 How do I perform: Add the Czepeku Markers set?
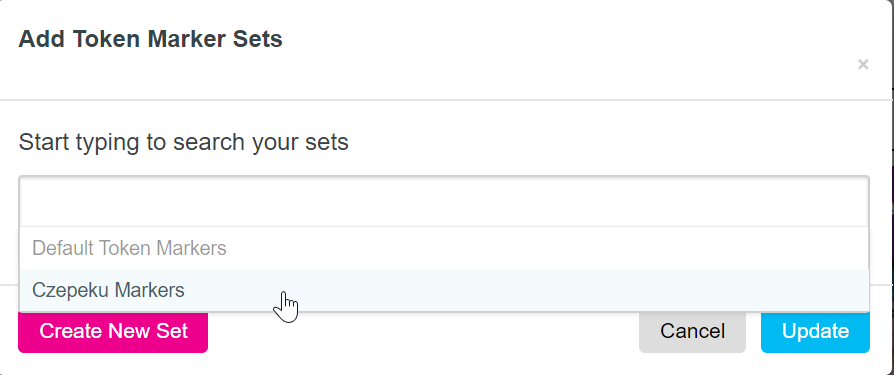click(444, 290)
